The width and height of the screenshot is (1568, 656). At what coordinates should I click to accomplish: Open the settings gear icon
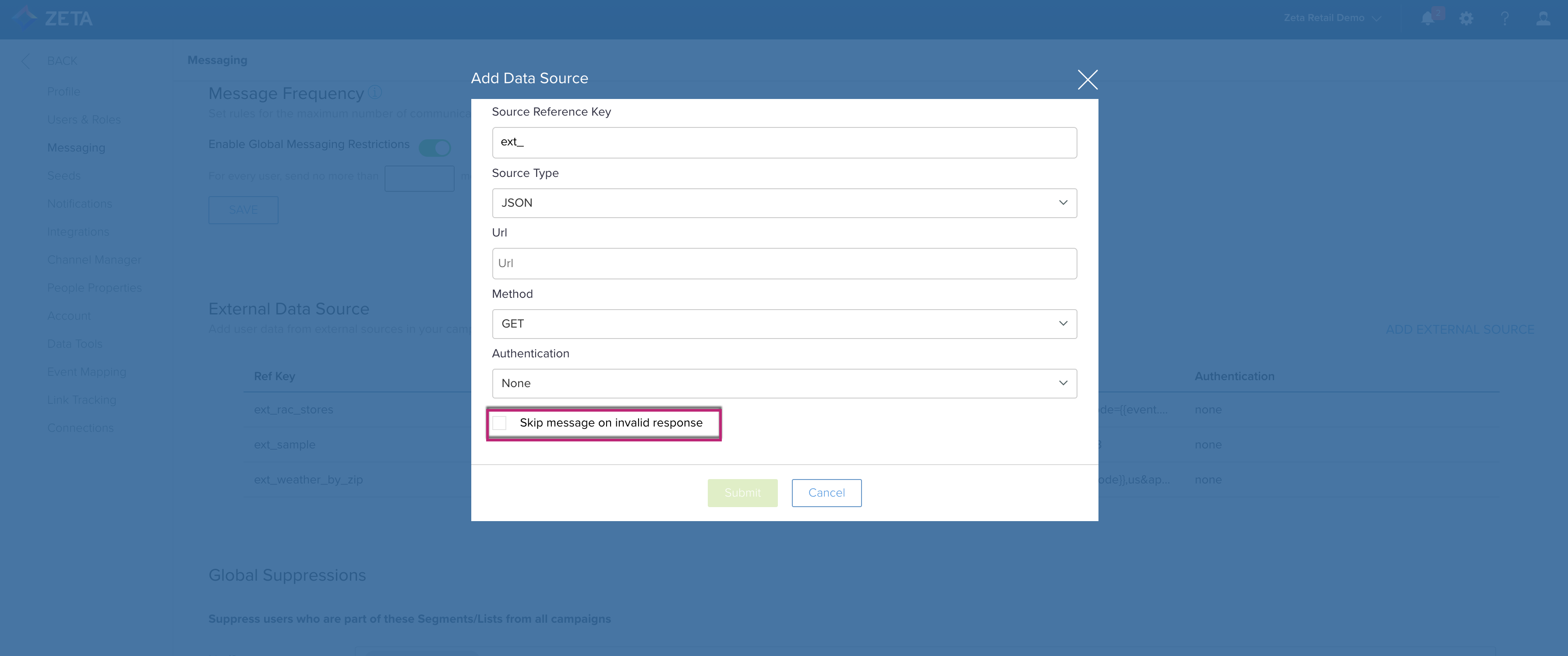pyautogui.click(x=1466, y=18)
